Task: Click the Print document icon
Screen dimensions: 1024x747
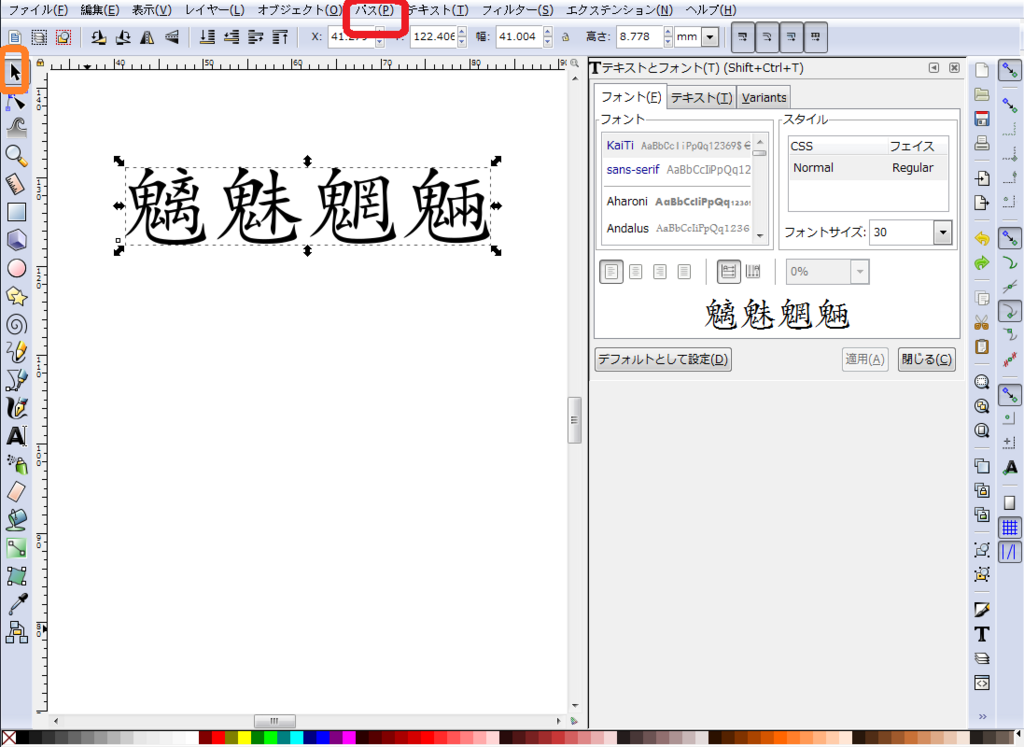Action: coord(982,143)
